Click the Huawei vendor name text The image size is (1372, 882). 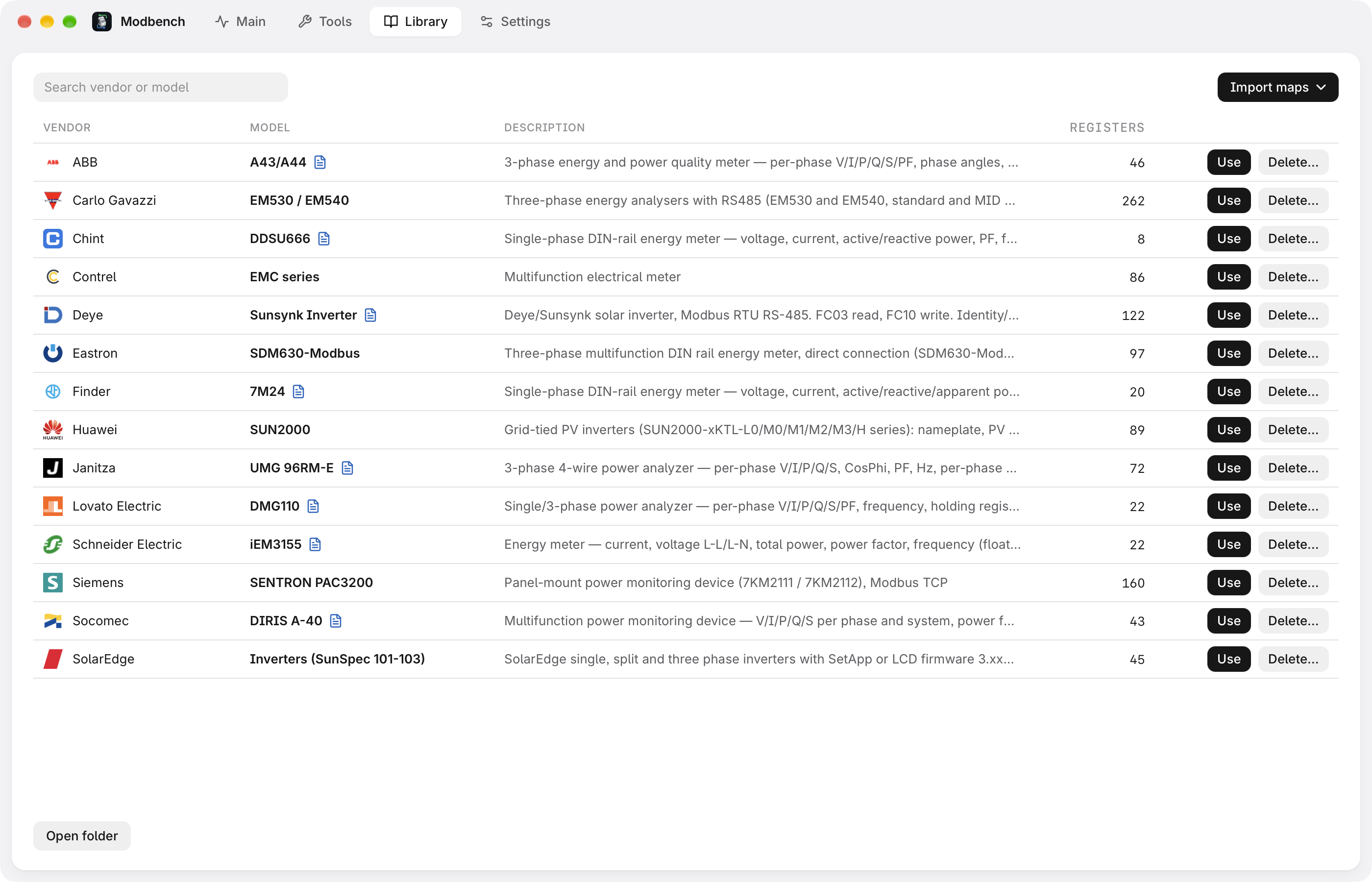[x=95, y=430]
